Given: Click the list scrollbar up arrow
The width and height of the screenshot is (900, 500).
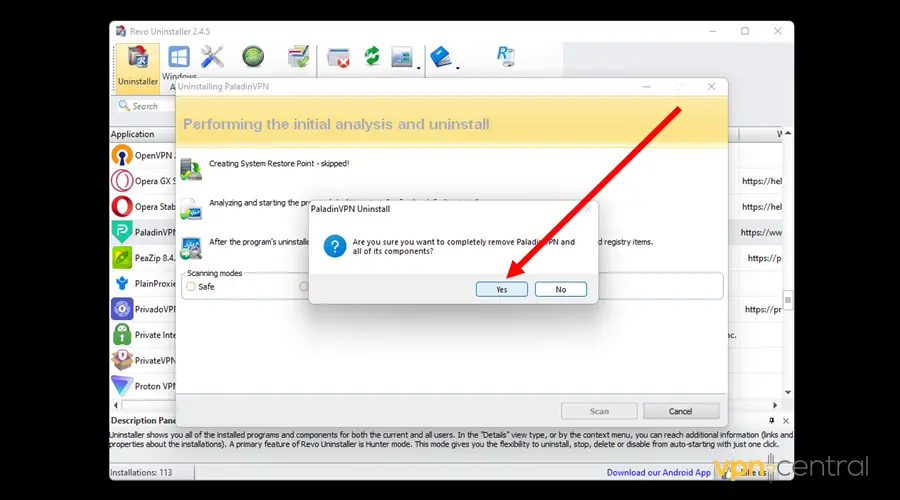Looking at the screenshot, I should (x=788, y=133).
